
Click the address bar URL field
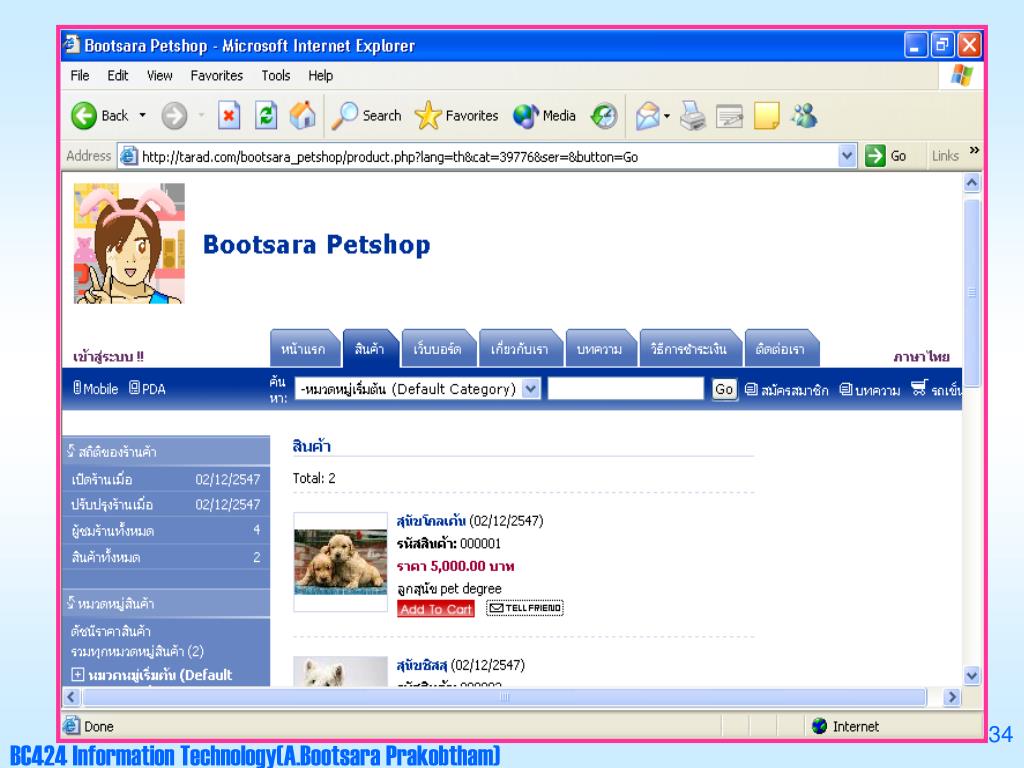pos(488,157)
